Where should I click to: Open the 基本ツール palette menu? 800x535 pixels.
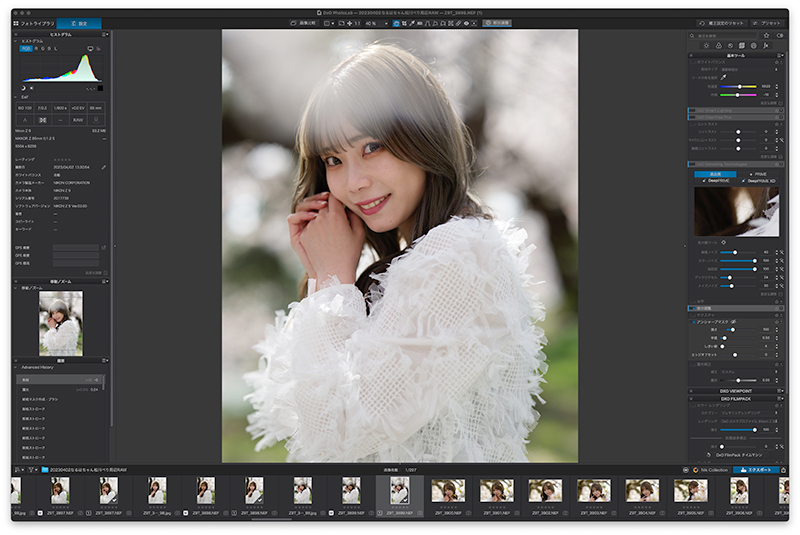[780, 55]
